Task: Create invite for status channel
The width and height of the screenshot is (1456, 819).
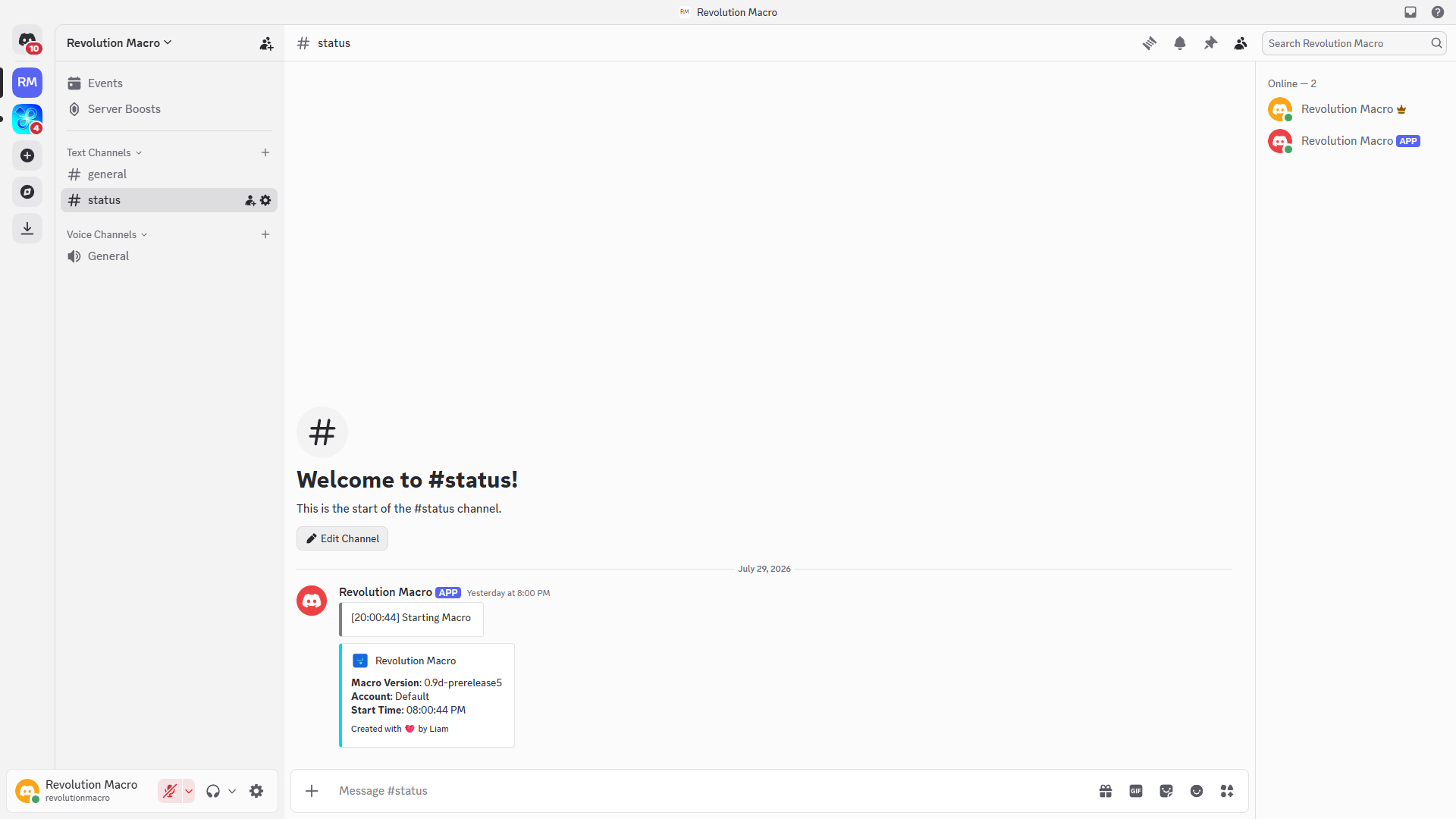Action: (x=250, y=200)
